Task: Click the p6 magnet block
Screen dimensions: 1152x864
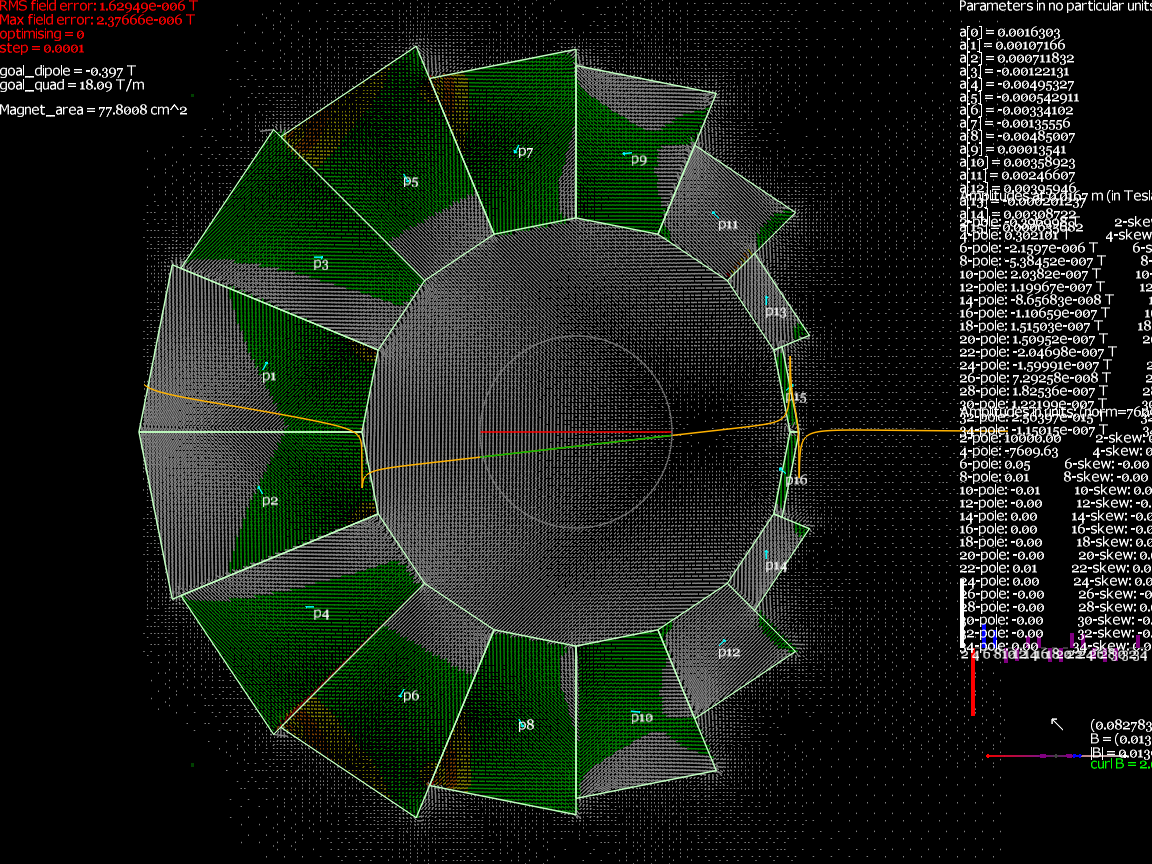Action: click(410, 695)
